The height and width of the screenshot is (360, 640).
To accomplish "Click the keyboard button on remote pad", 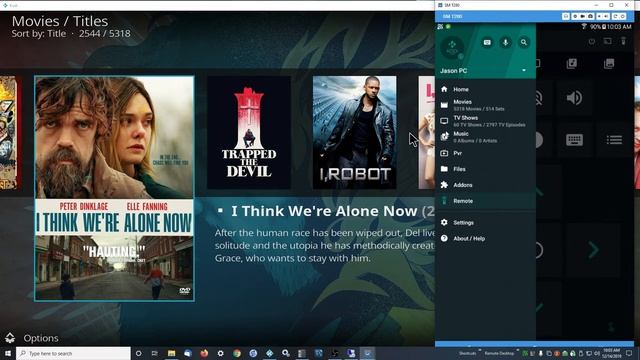I will [x=574, y=140].
